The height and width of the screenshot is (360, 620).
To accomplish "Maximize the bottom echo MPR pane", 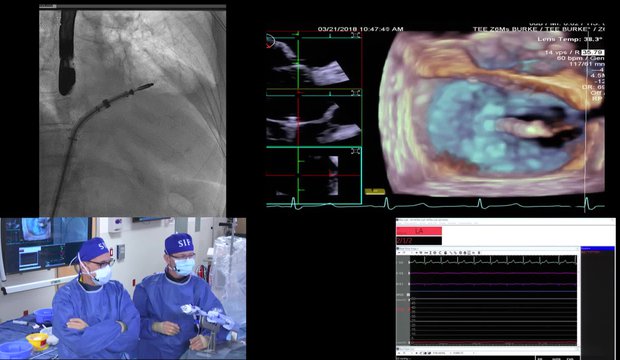I will [355, 151].
